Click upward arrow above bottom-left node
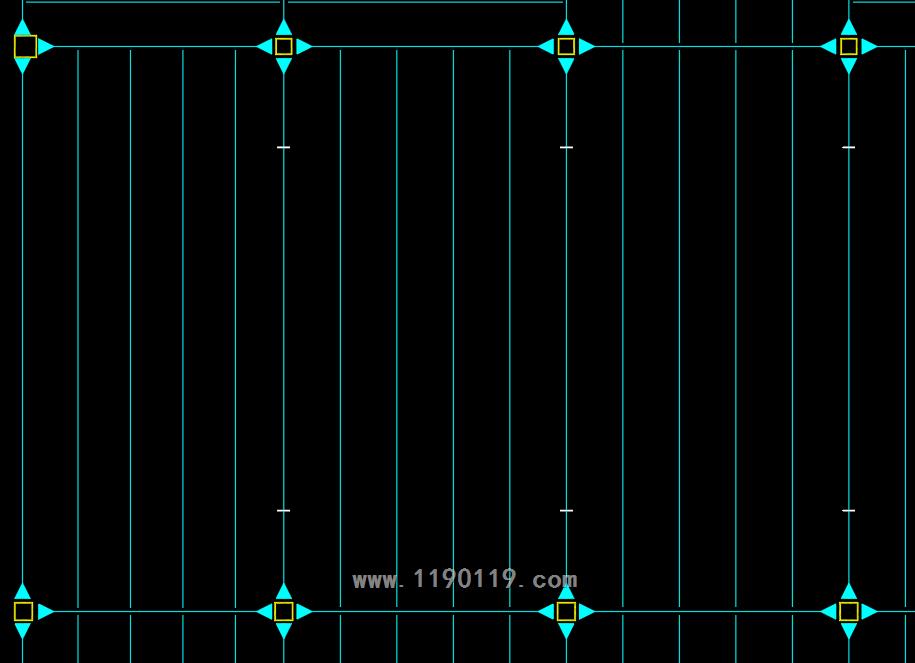 pyautogui.click(x=22, y=591)
